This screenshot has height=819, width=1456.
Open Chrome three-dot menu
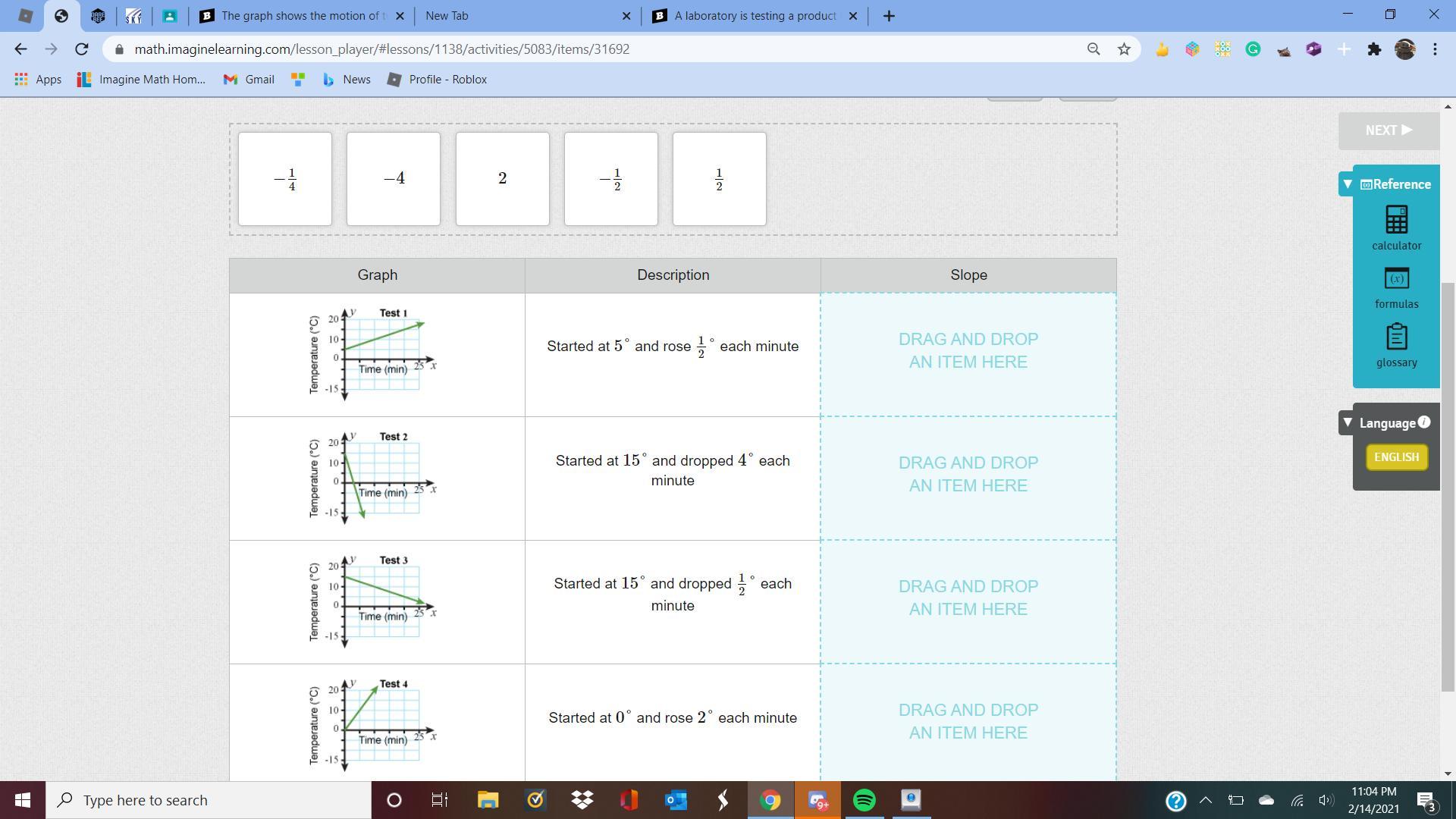coord(1435,49)
